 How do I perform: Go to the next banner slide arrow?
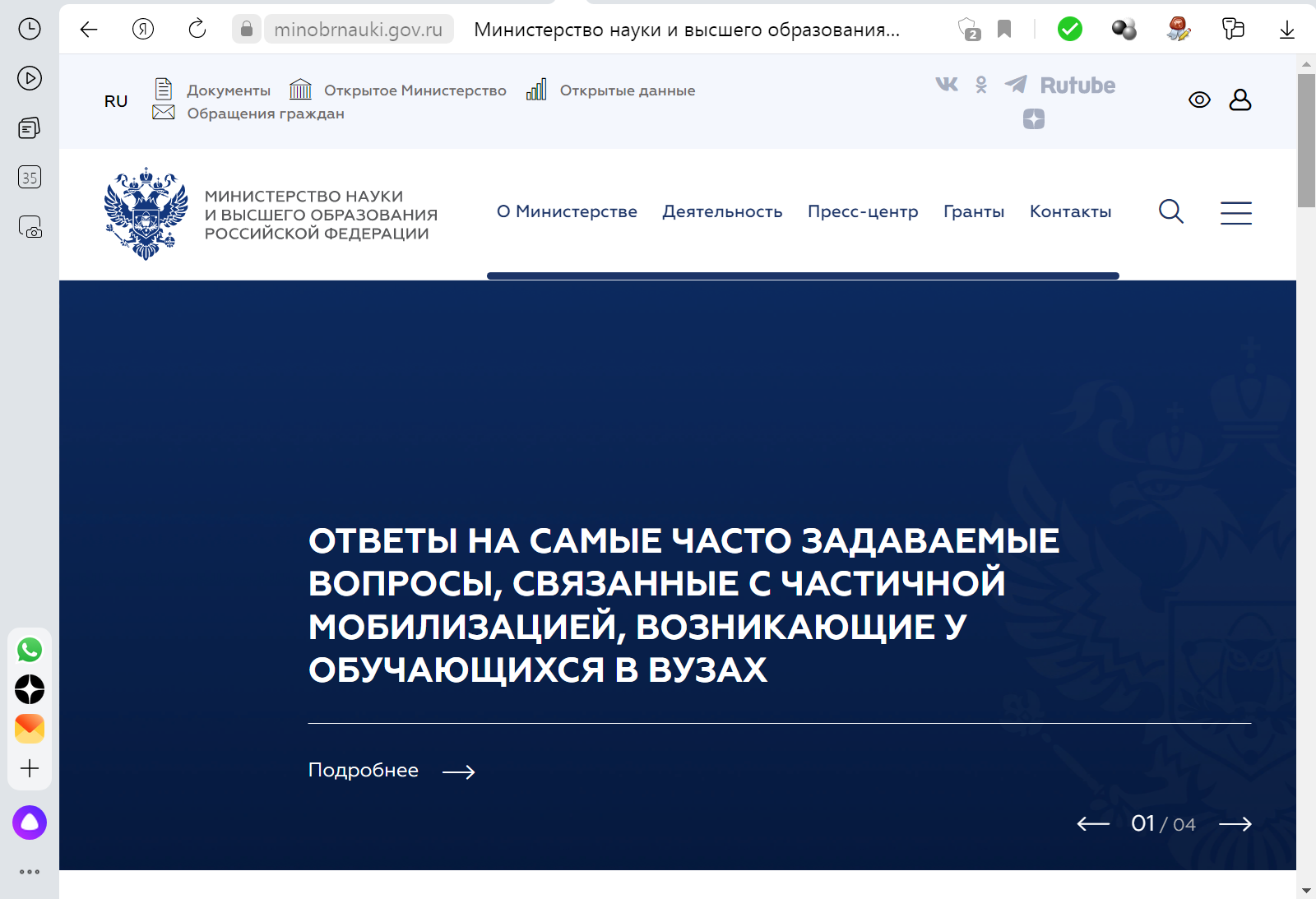[x=1235, y=824]
